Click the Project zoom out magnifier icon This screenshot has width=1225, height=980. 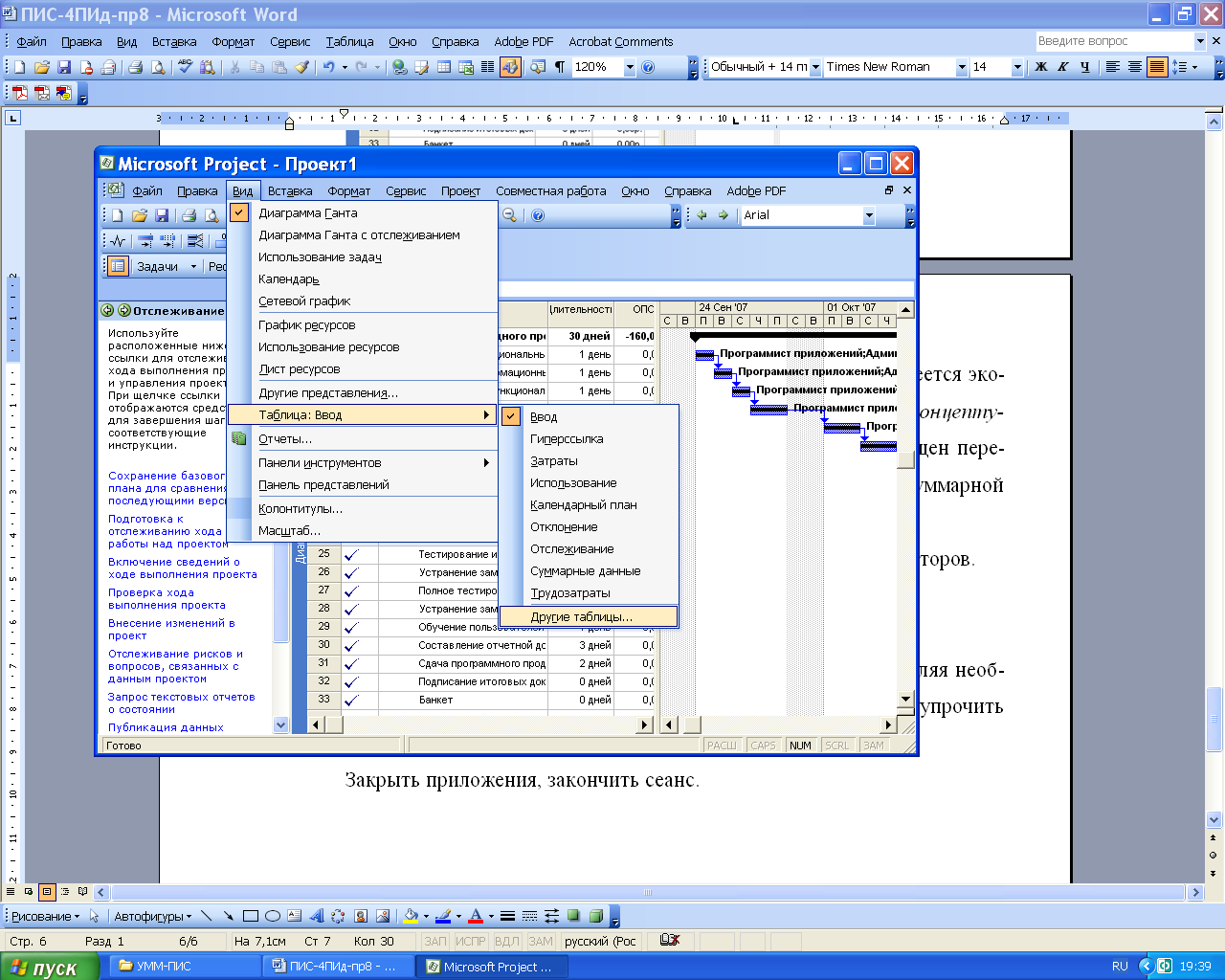click(x=509, y=215)
